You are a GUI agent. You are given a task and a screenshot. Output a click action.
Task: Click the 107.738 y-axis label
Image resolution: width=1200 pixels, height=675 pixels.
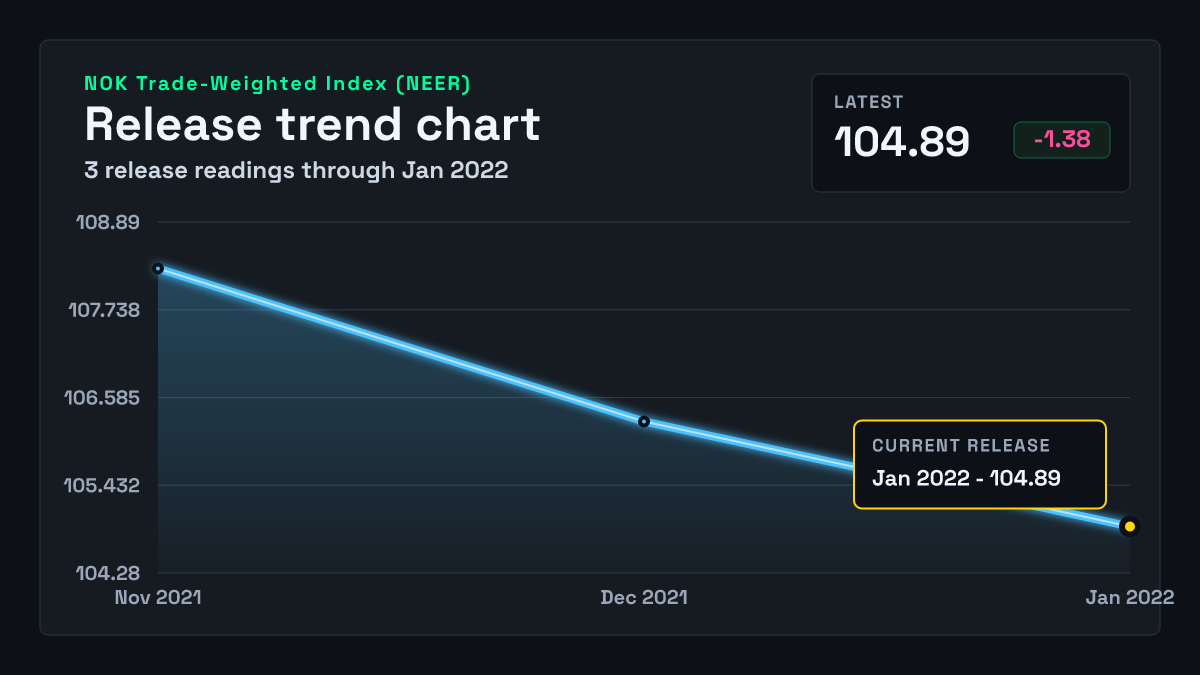pyautogui.click(x=104, y=310)
